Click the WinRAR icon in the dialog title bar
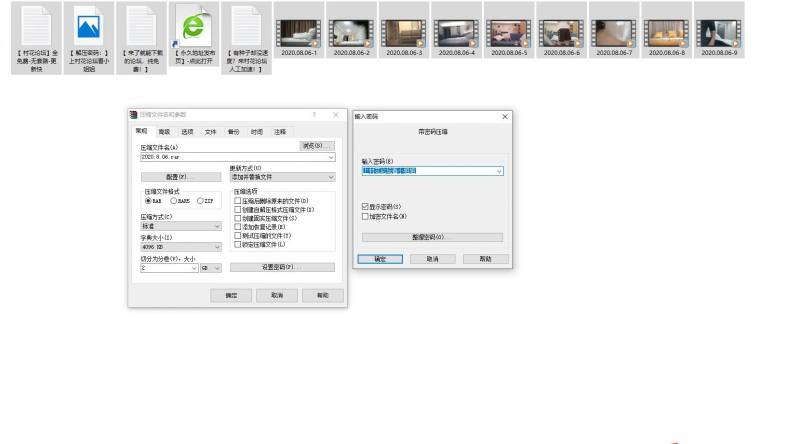This screenshot has width=800, height=444. pos(133,115)
